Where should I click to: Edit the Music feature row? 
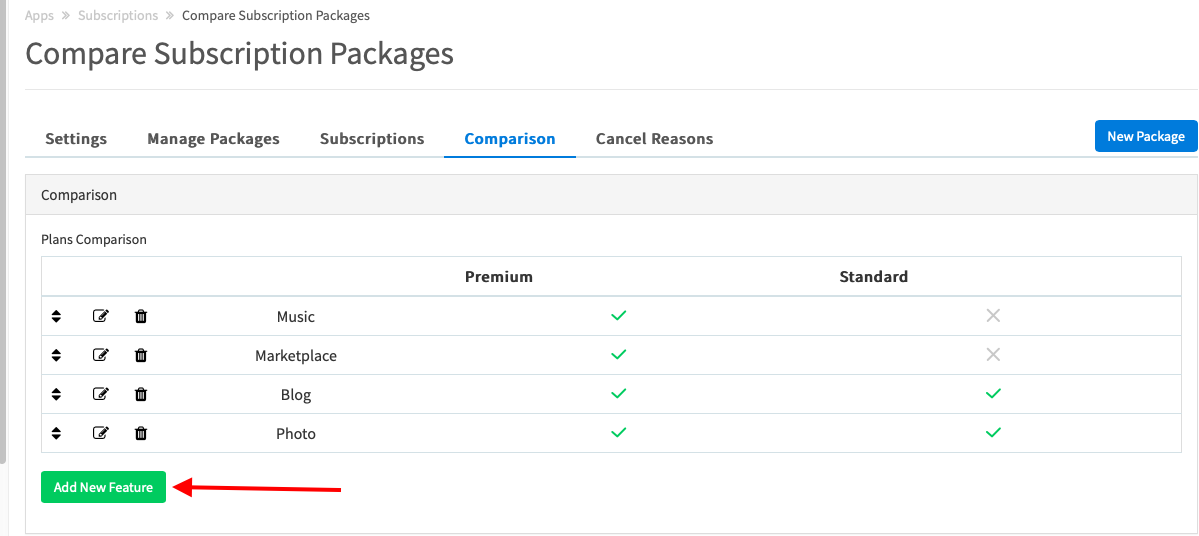click(x=100, y=316)
